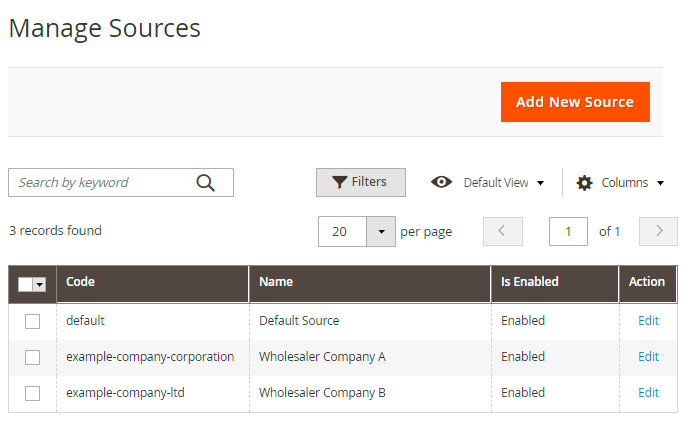
Task: Go to previous page arrow
Action: [x=502, y=231]
